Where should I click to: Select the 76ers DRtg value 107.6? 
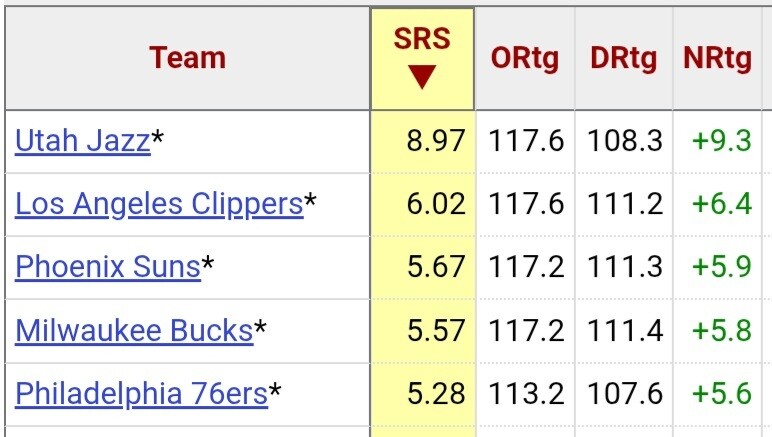pos(625,393)
